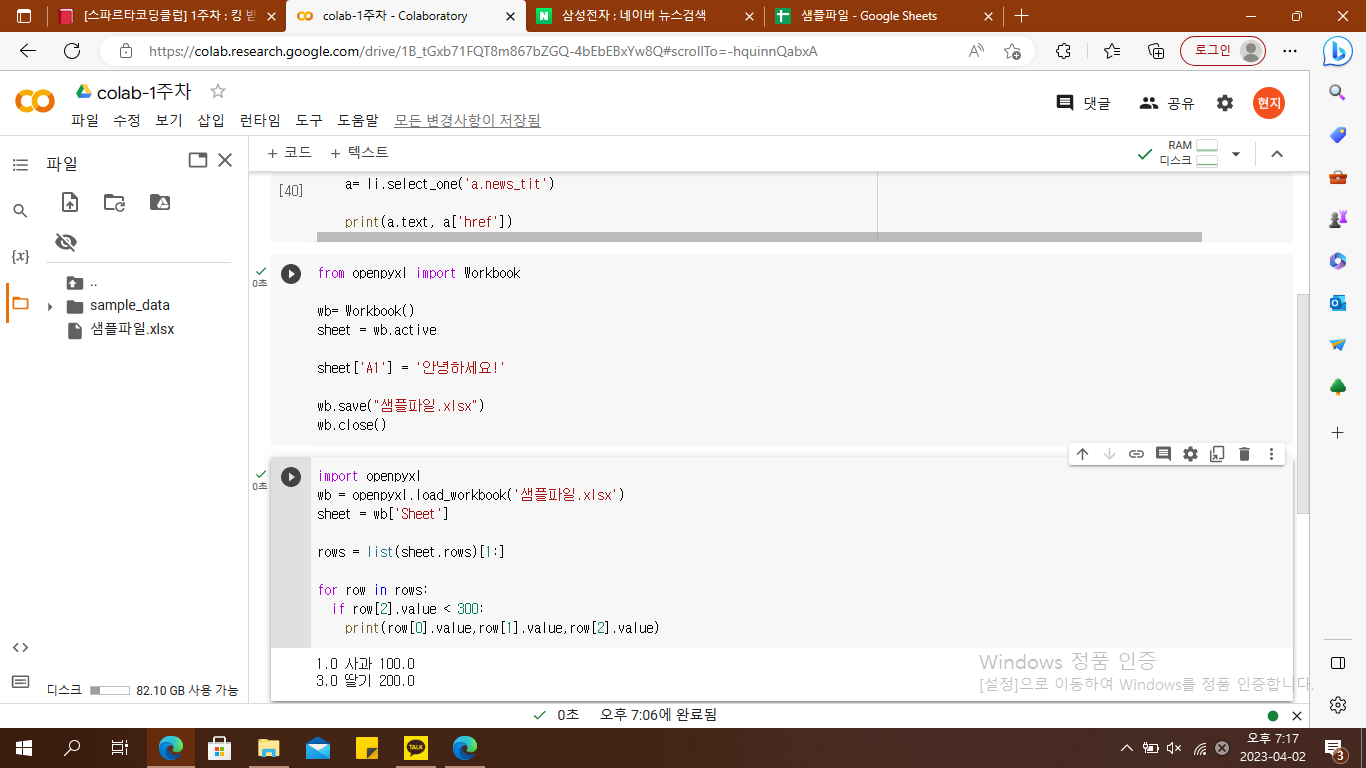
Task: Click 모든 변경사항이 저장됨 link
Action: 467,120
